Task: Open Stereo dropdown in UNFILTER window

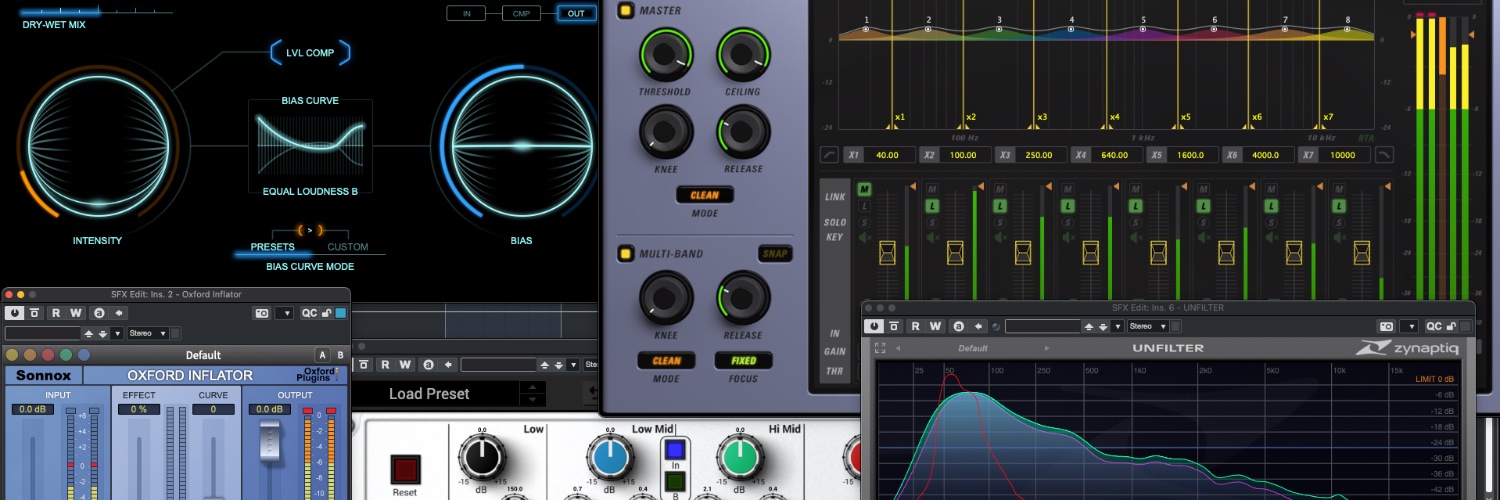Action: pyautogui.click(x=1148, y=326)
